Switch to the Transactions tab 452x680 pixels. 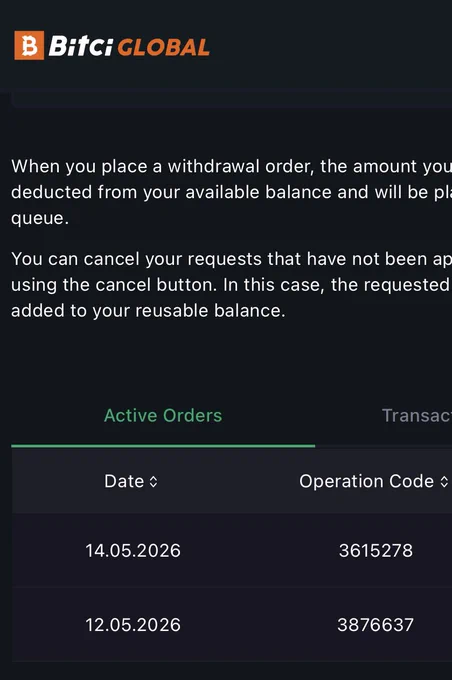416,415
